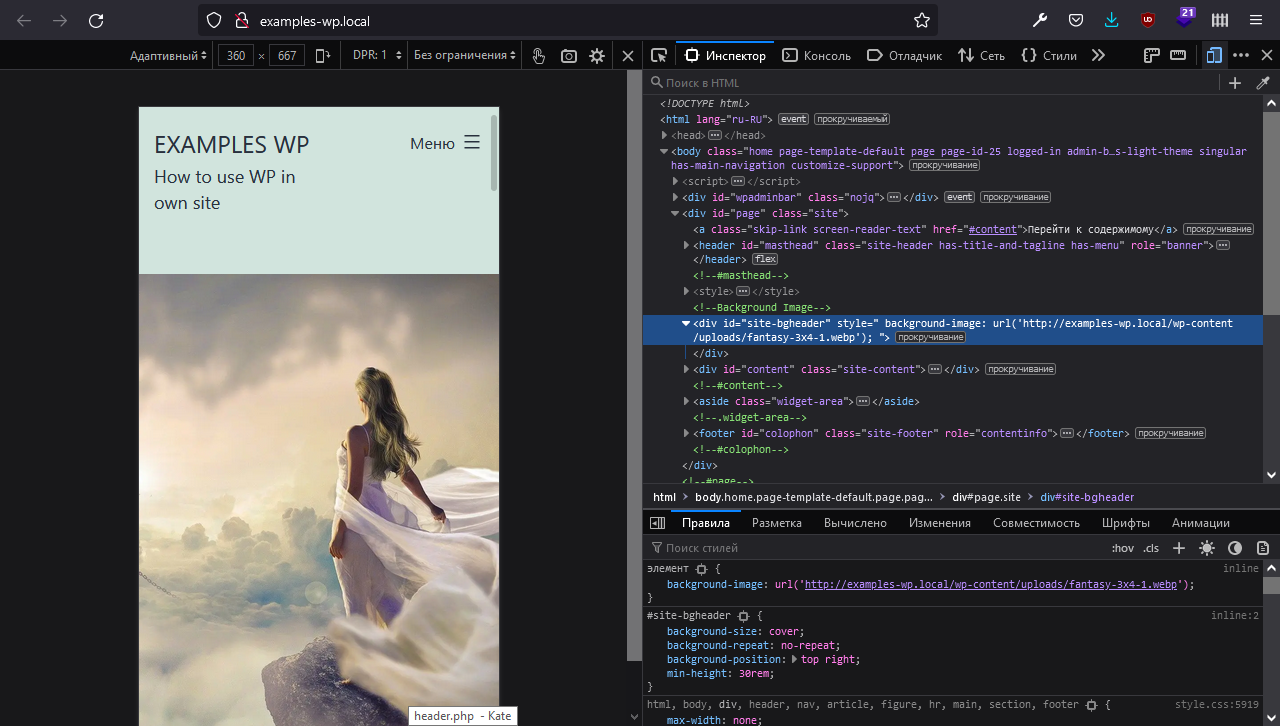The image size is (1280, 726).
Task: Open the Вычислено sidebar tab
Action: point(855,523)
